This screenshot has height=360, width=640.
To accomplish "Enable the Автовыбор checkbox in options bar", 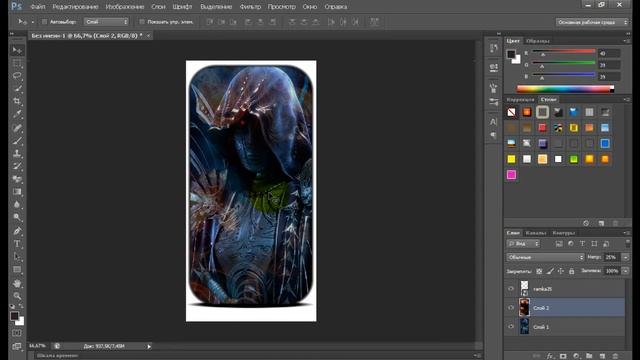I will point(44,22).
